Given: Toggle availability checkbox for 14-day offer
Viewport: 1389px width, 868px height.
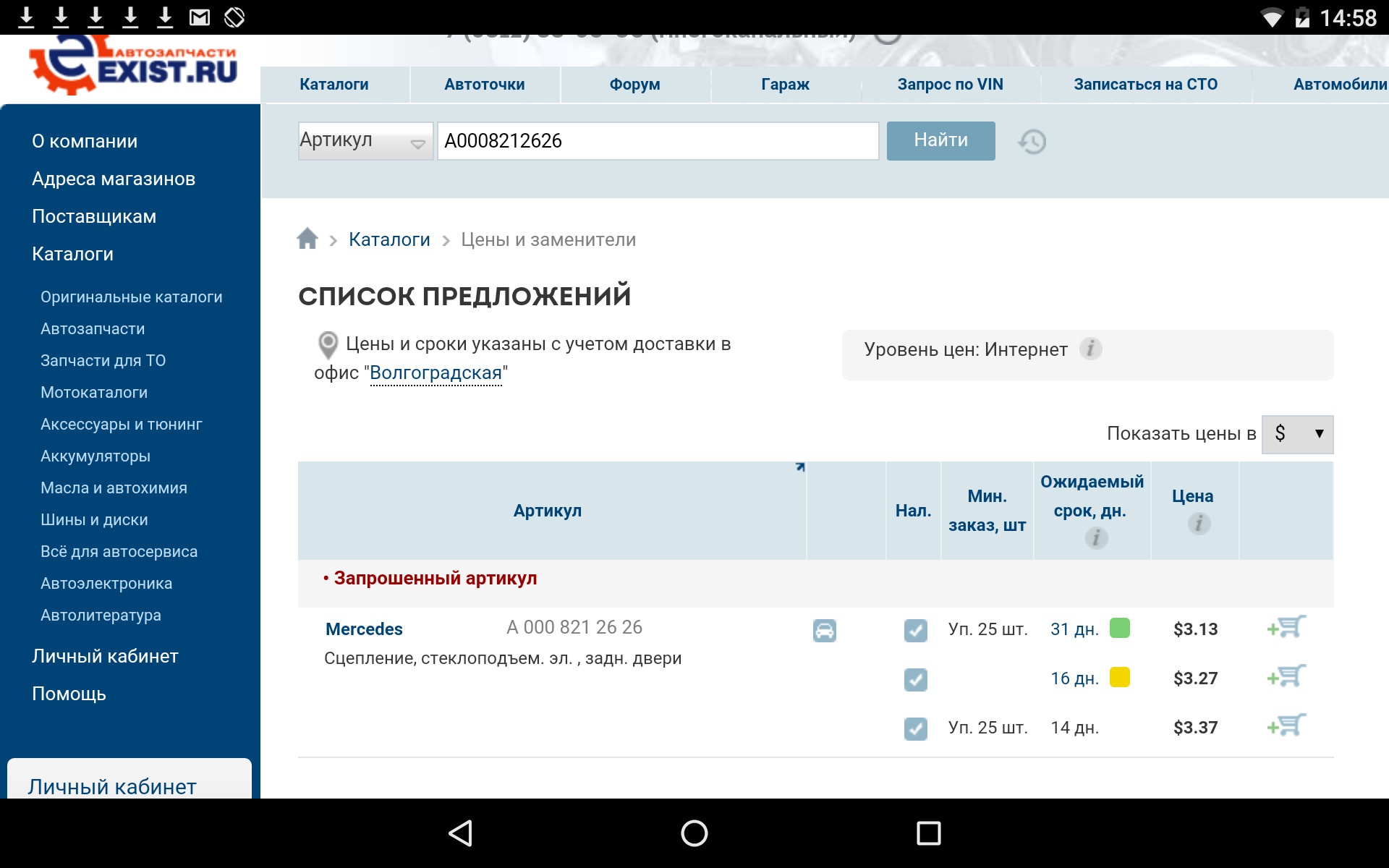Looking at the screenshot, I should (x=915, y=728).
